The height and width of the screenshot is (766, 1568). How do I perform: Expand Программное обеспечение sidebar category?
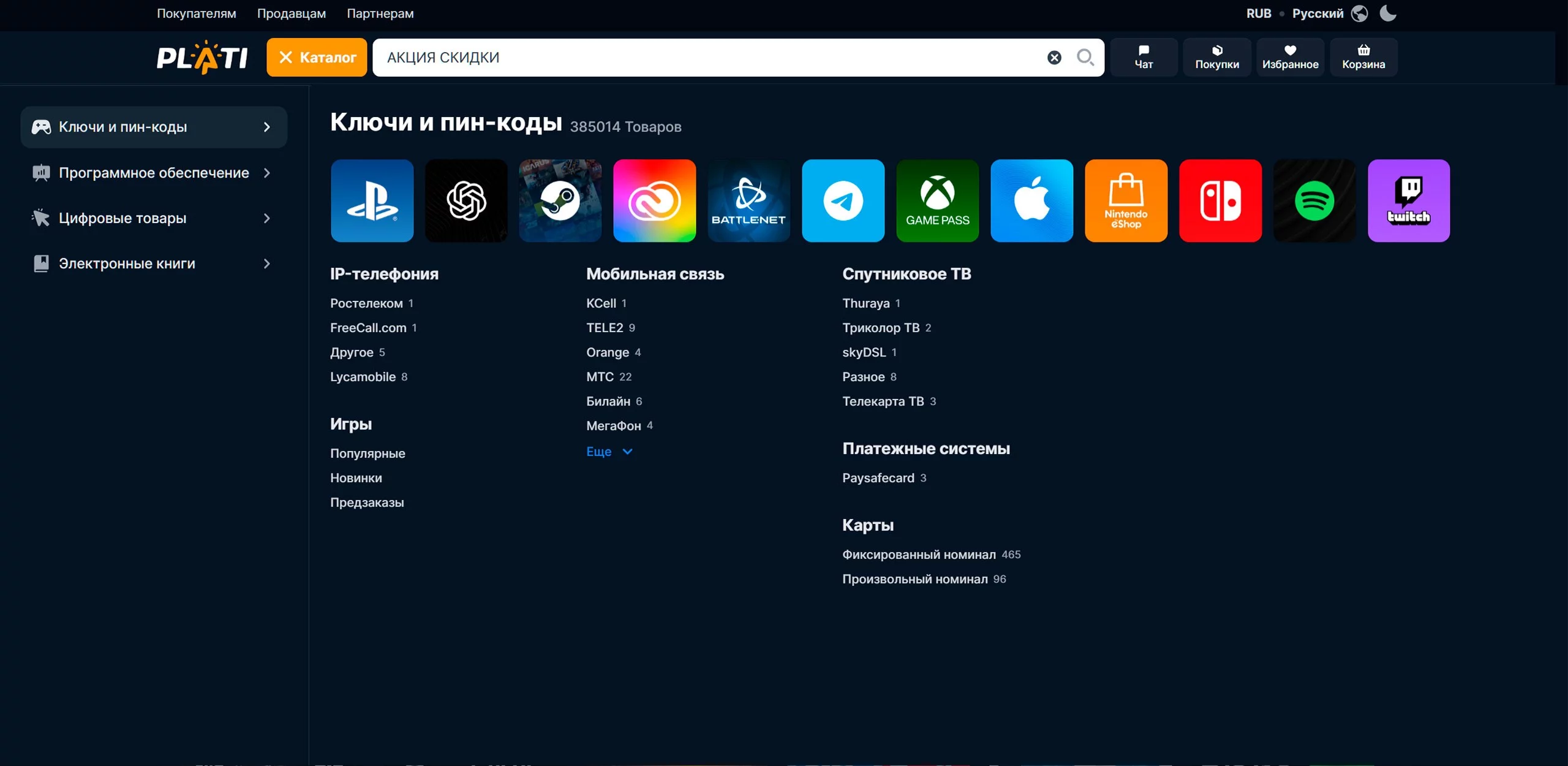tap(153, 173)
